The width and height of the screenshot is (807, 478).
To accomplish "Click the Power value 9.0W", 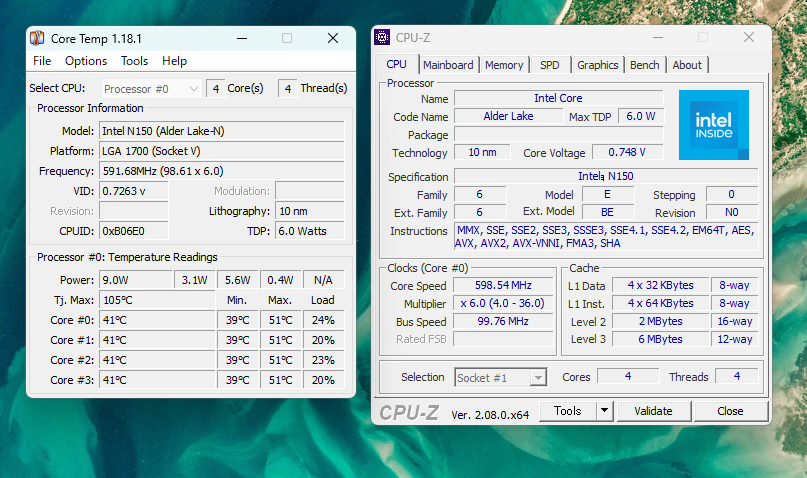I will (135, 280).
